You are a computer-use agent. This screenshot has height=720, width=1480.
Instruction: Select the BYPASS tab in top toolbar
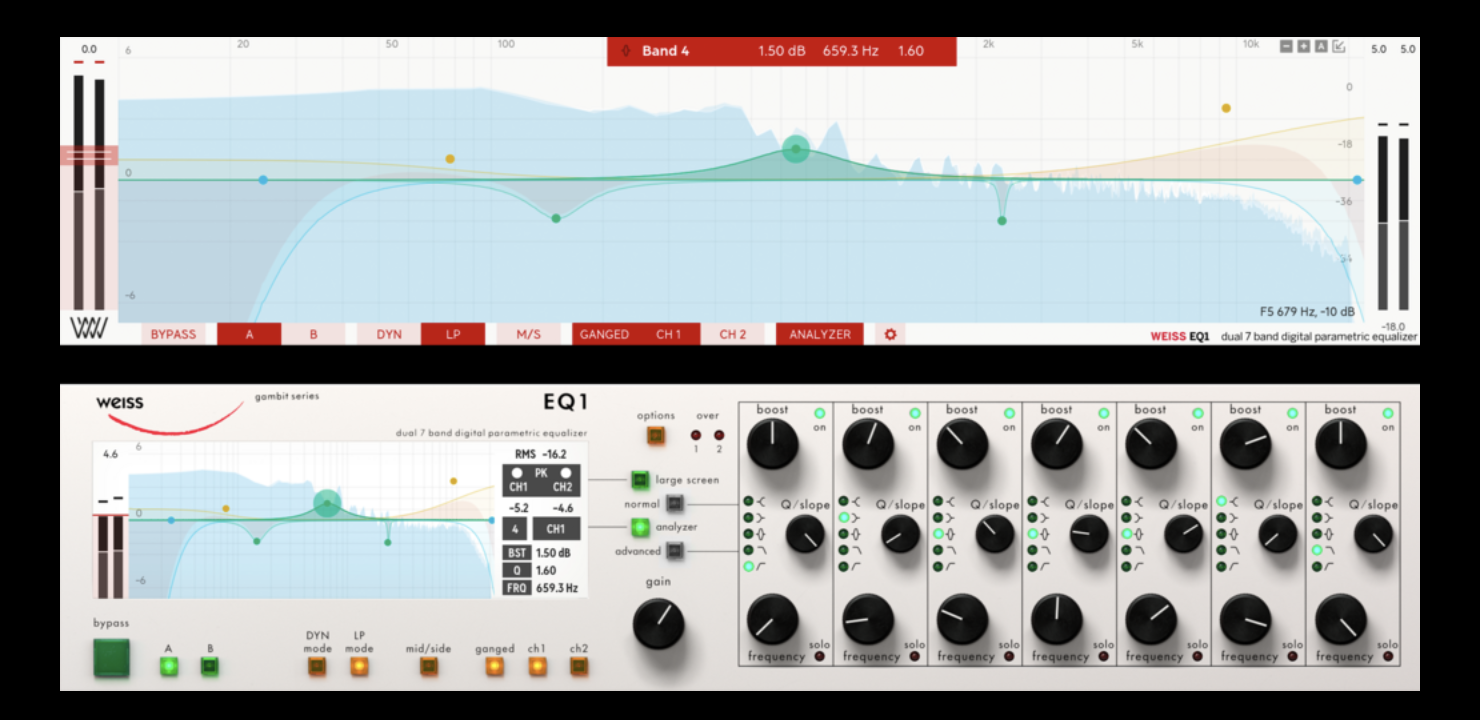pyautogui.click(x=173, y=334)
